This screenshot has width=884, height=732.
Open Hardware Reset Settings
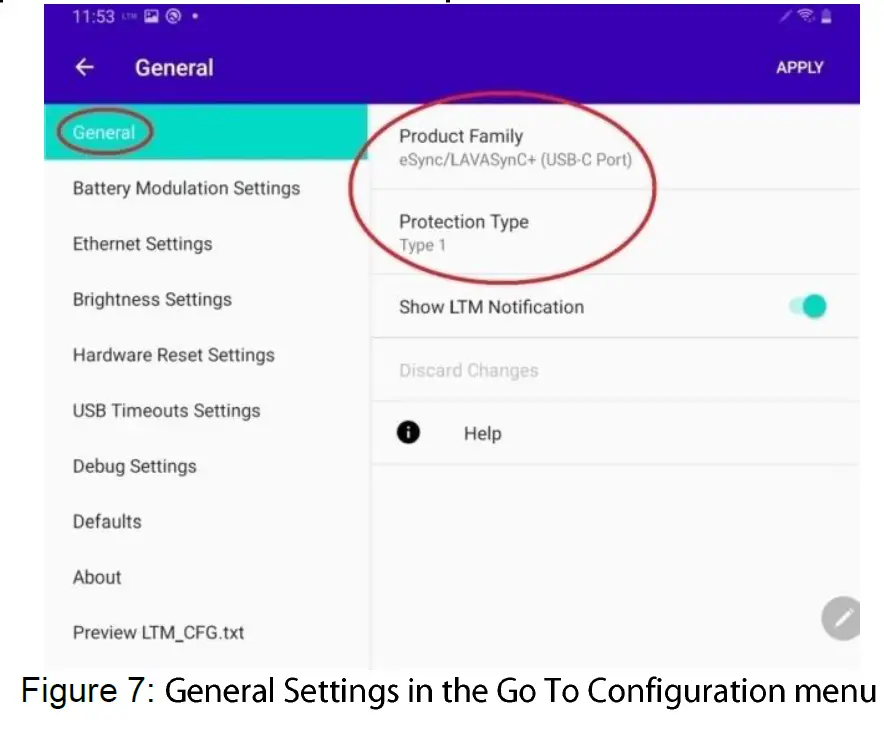[x=173, y=355]
